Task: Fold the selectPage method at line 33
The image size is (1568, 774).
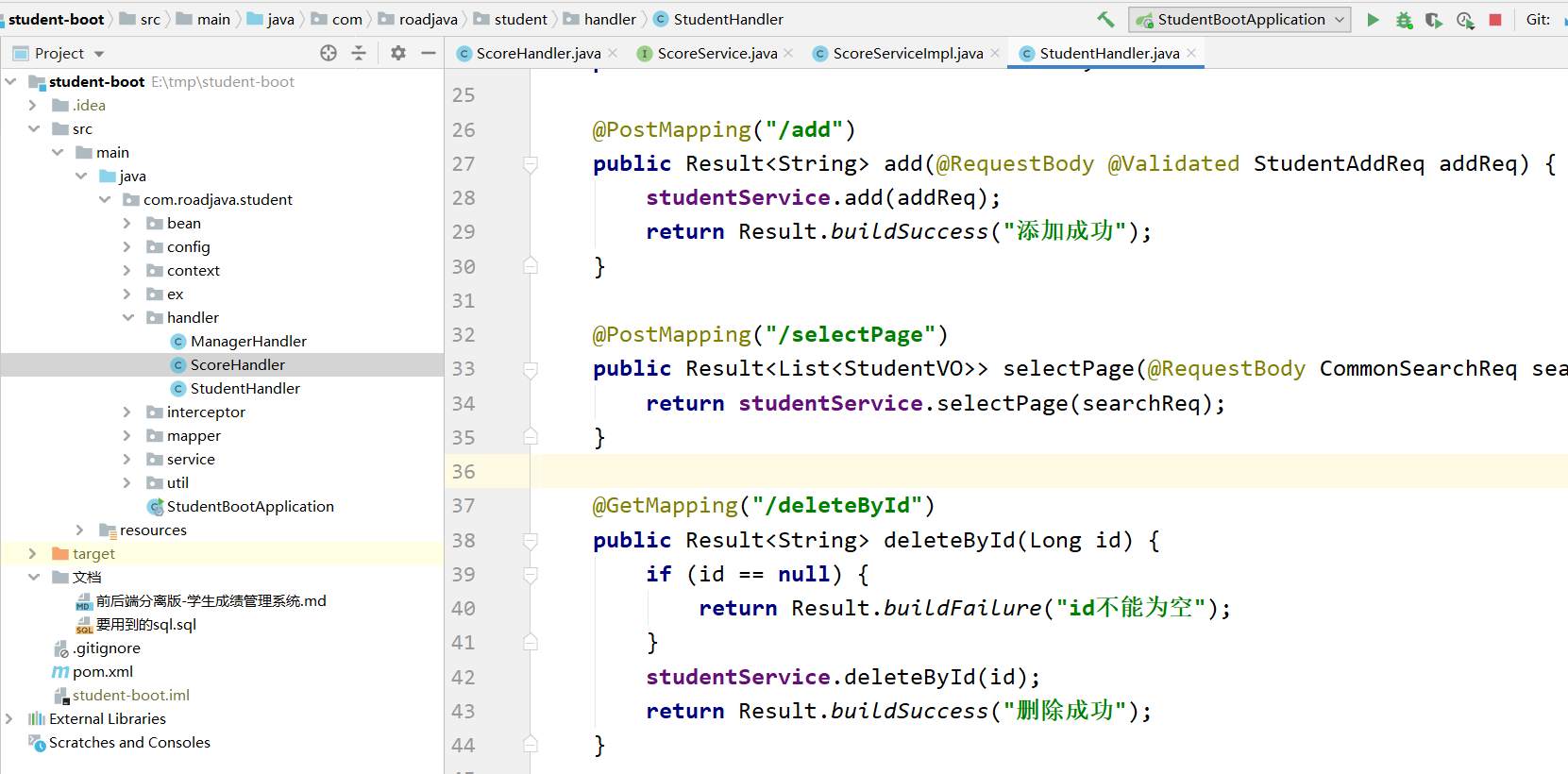Action: pos(531,369)
